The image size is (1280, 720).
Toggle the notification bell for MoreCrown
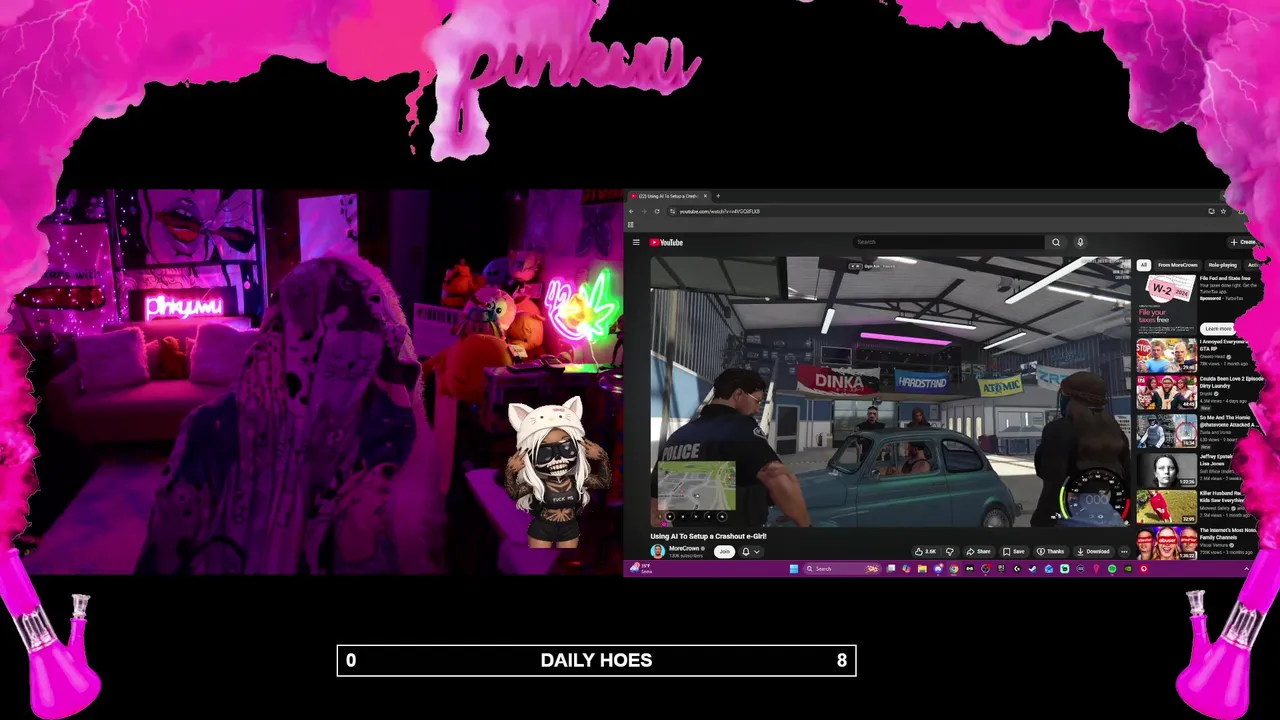[746, 551]
